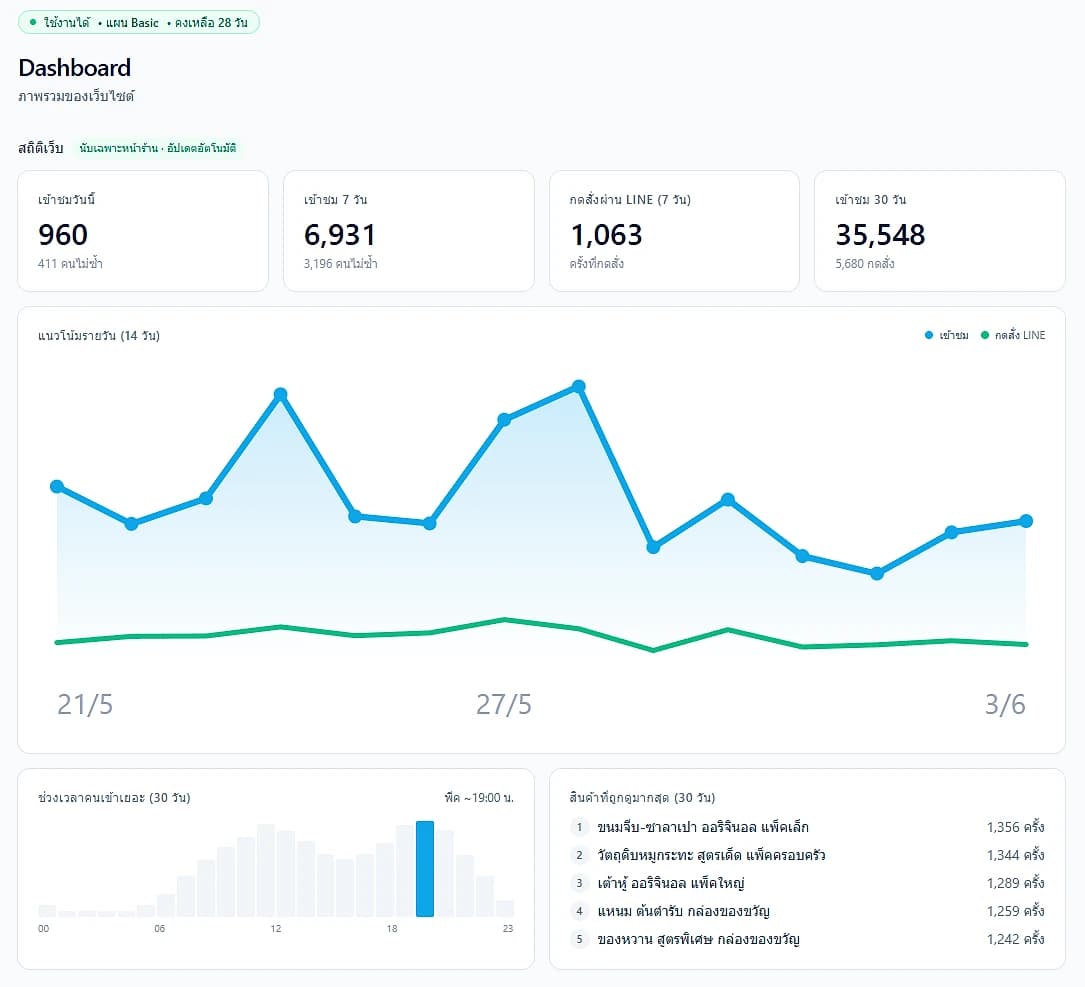
Task: Open the กดสั่งผ่าน LINE 1,063 card
Action: pos(674,231)
